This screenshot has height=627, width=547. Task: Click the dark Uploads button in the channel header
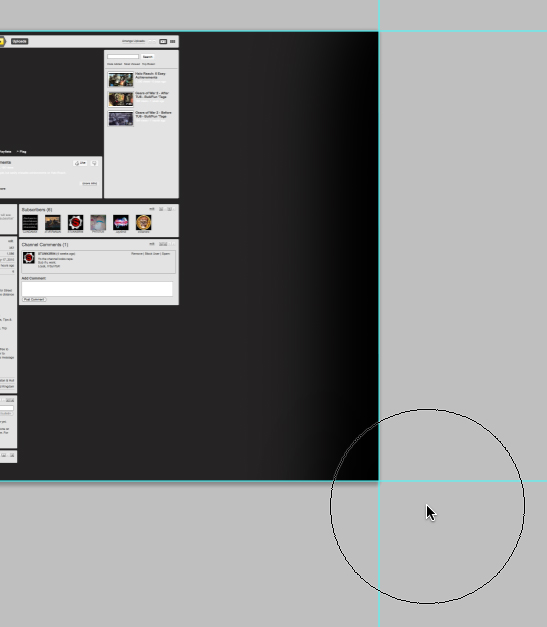pos(20,41)
